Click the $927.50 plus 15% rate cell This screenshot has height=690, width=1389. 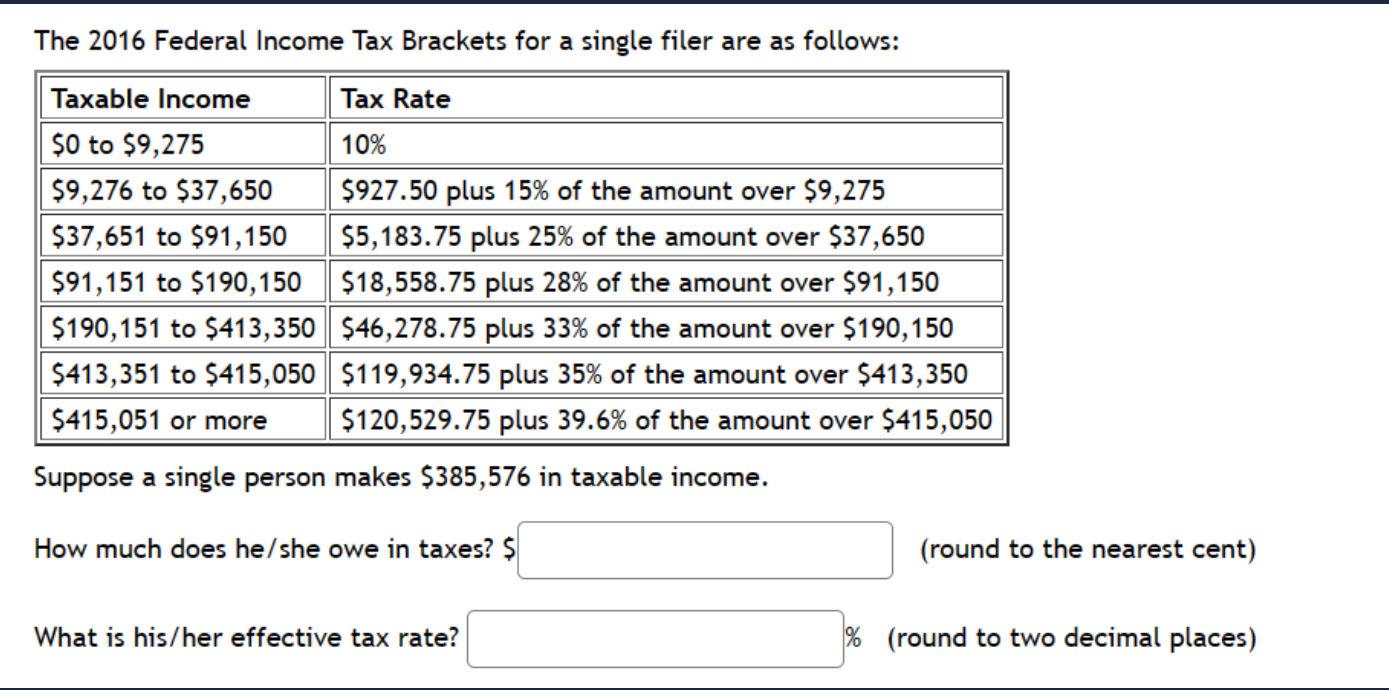tap(666, 191)
